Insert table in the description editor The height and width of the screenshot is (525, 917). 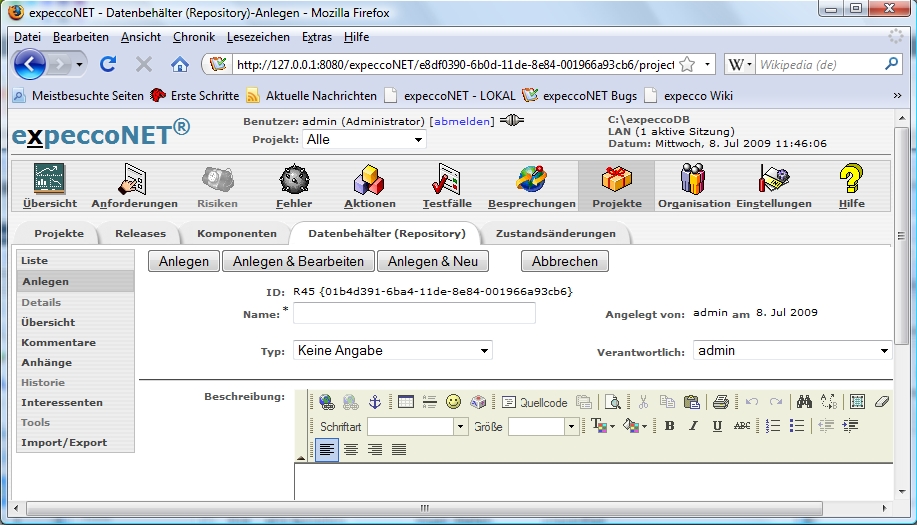click(x=406, y=402)
